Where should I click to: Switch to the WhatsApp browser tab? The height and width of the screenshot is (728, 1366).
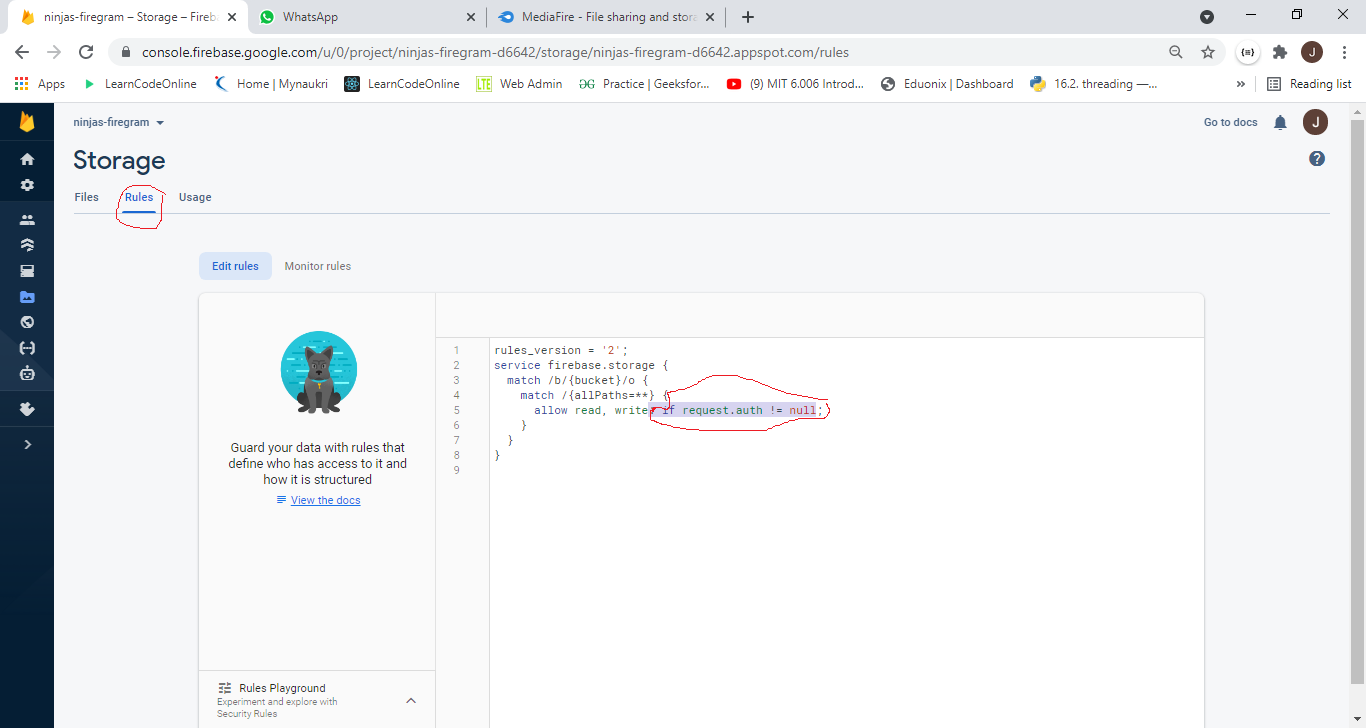tap(368, 17)
